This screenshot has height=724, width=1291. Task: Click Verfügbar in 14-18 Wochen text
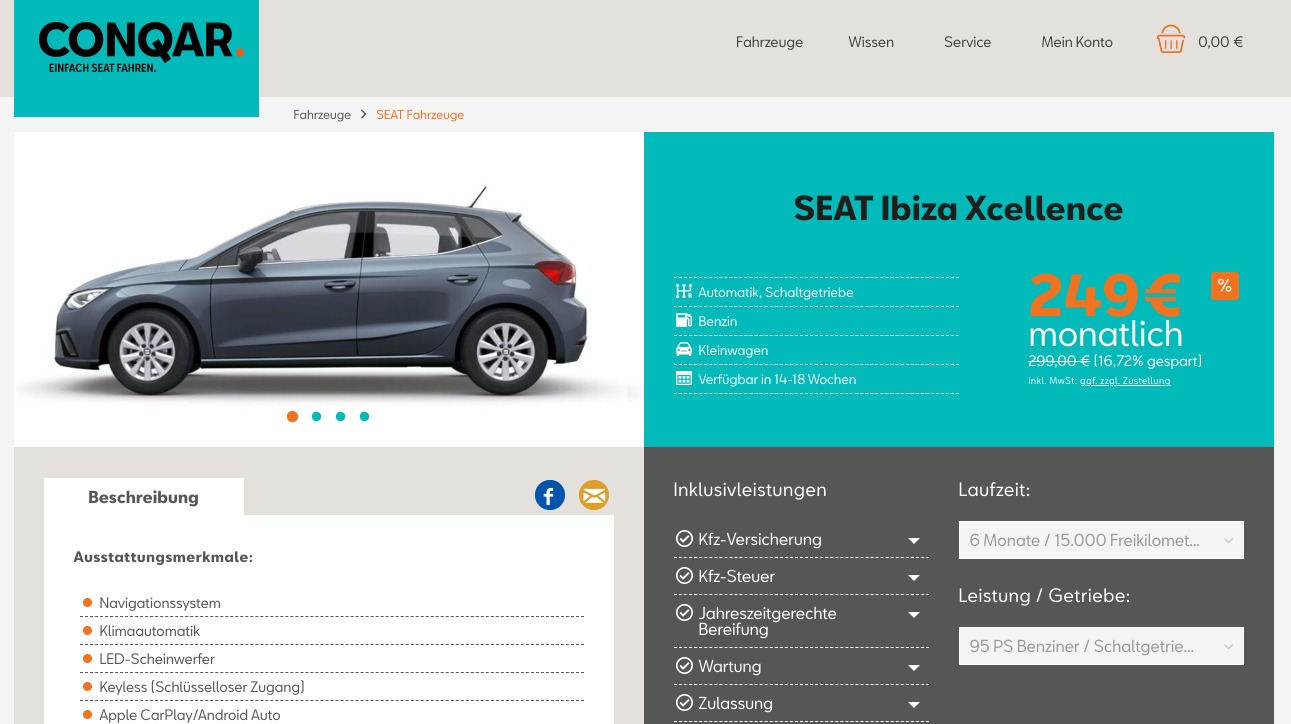tap(777, 379)
